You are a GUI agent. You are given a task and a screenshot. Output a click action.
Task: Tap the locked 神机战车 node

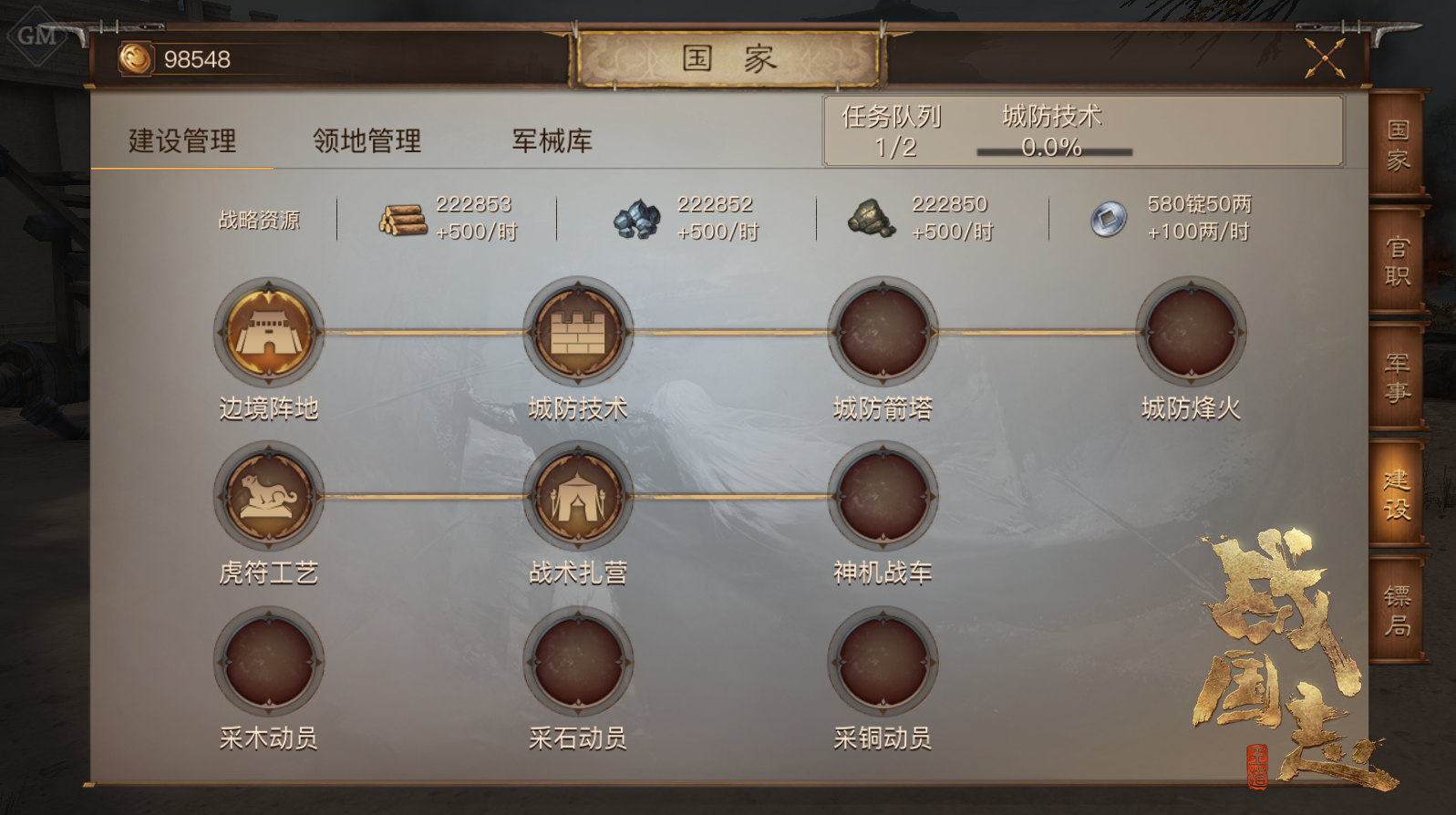point(883,497)
